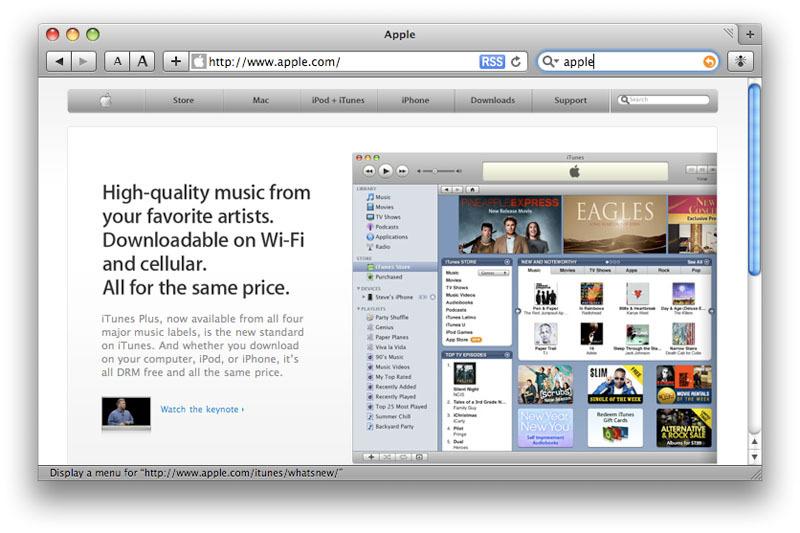Click the iTunes Store sidebar item
Viewport: 800px width, 533px height.
[393, 267]
